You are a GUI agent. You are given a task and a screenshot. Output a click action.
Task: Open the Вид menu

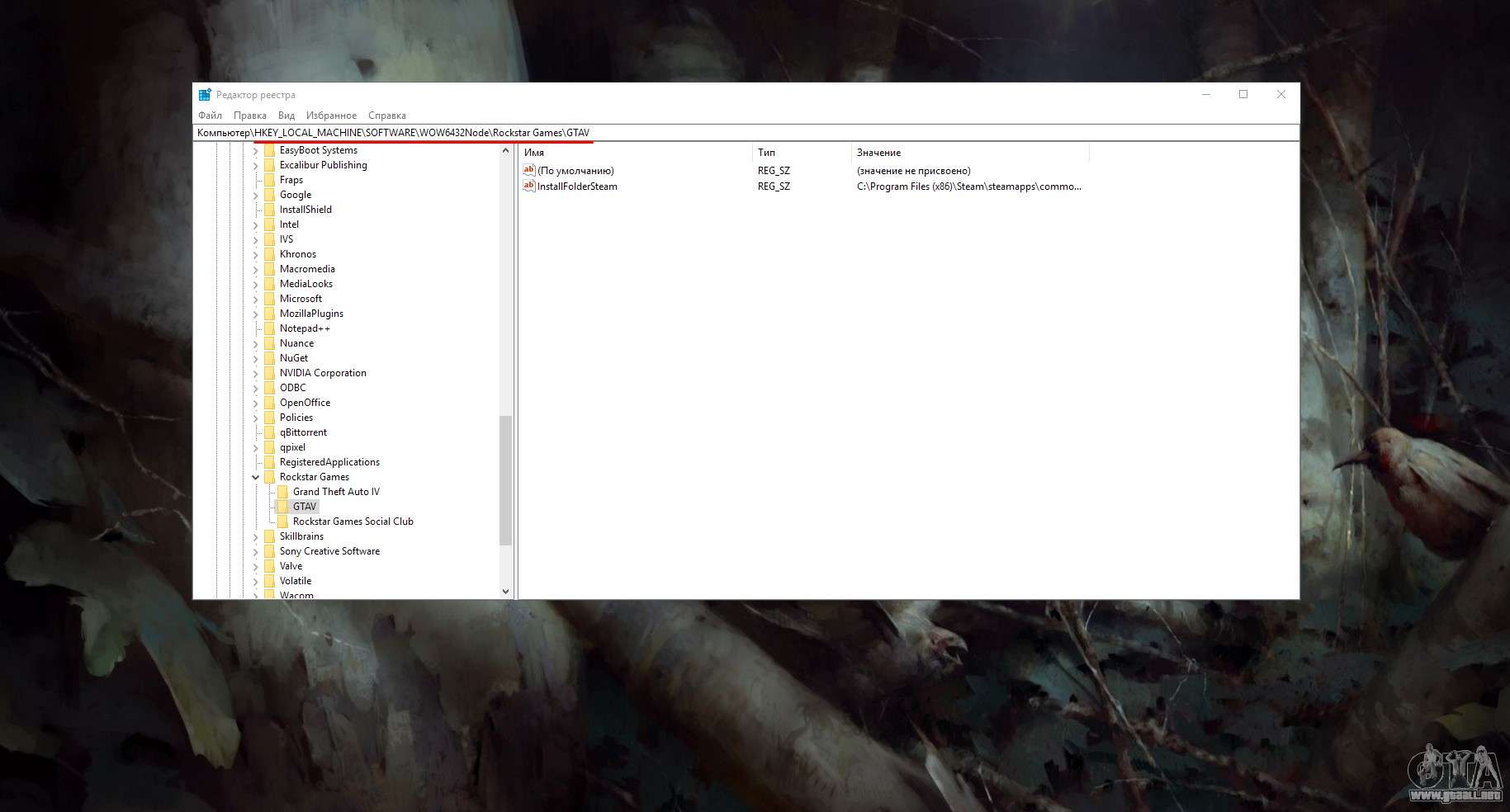tap(286, 116)
